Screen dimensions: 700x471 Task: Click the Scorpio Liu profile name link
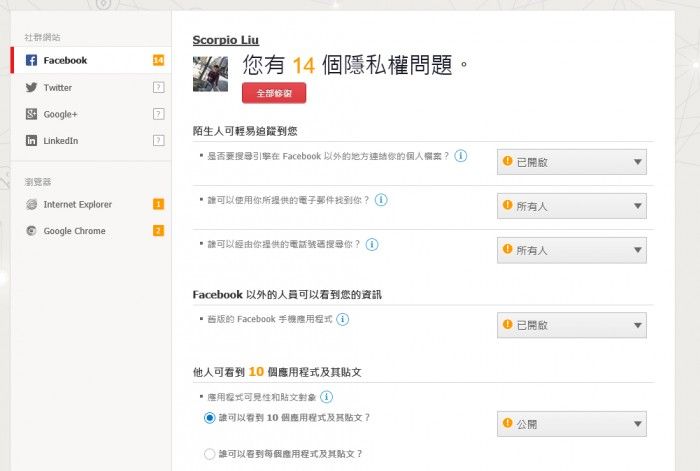226,40
